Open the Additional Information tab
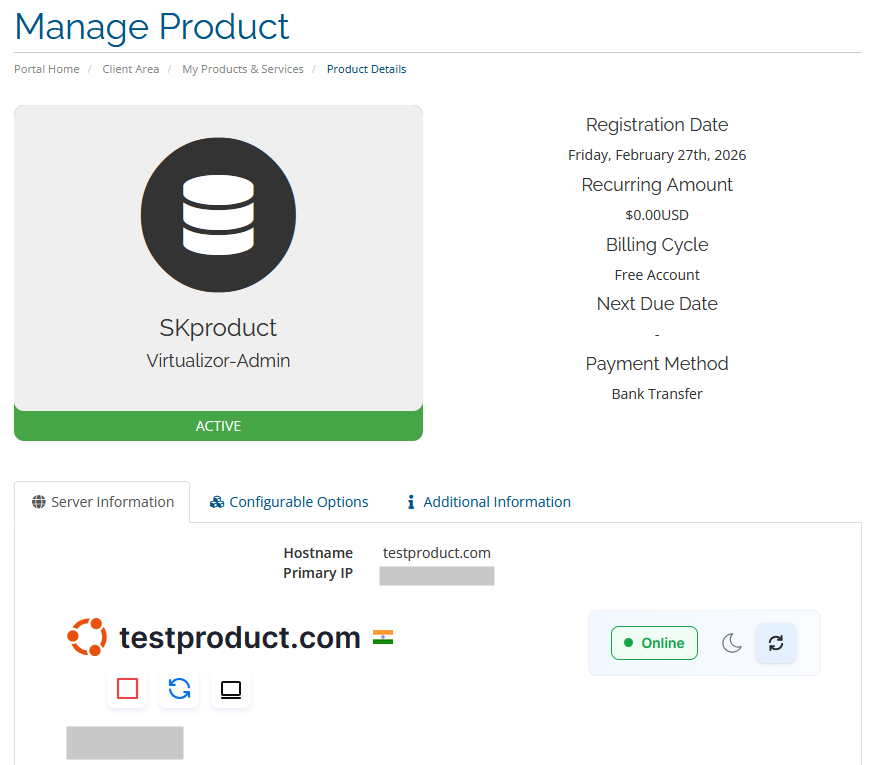Screen dimensions: 885x765 pyautogui.click(x=488, y=502)
